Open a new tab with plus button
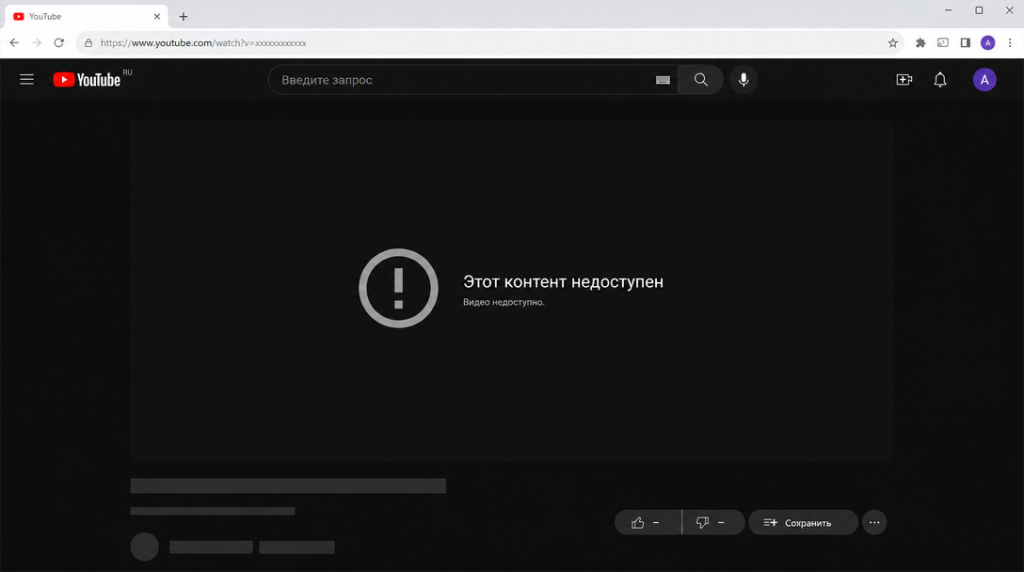 point(184,16)
